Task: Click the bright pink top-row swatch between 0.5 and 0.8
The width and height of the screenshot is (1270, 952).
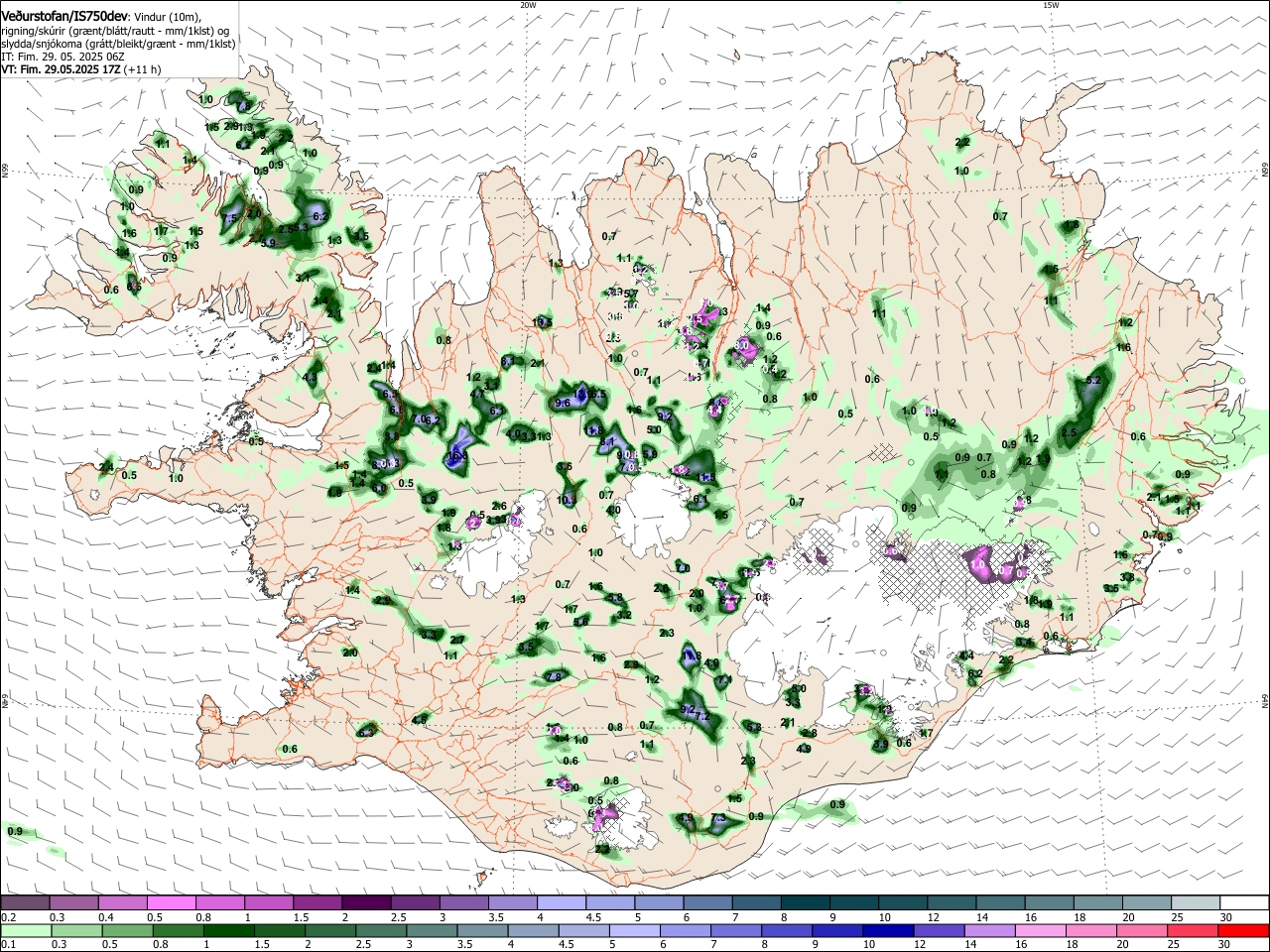Action: coord(172,902)
